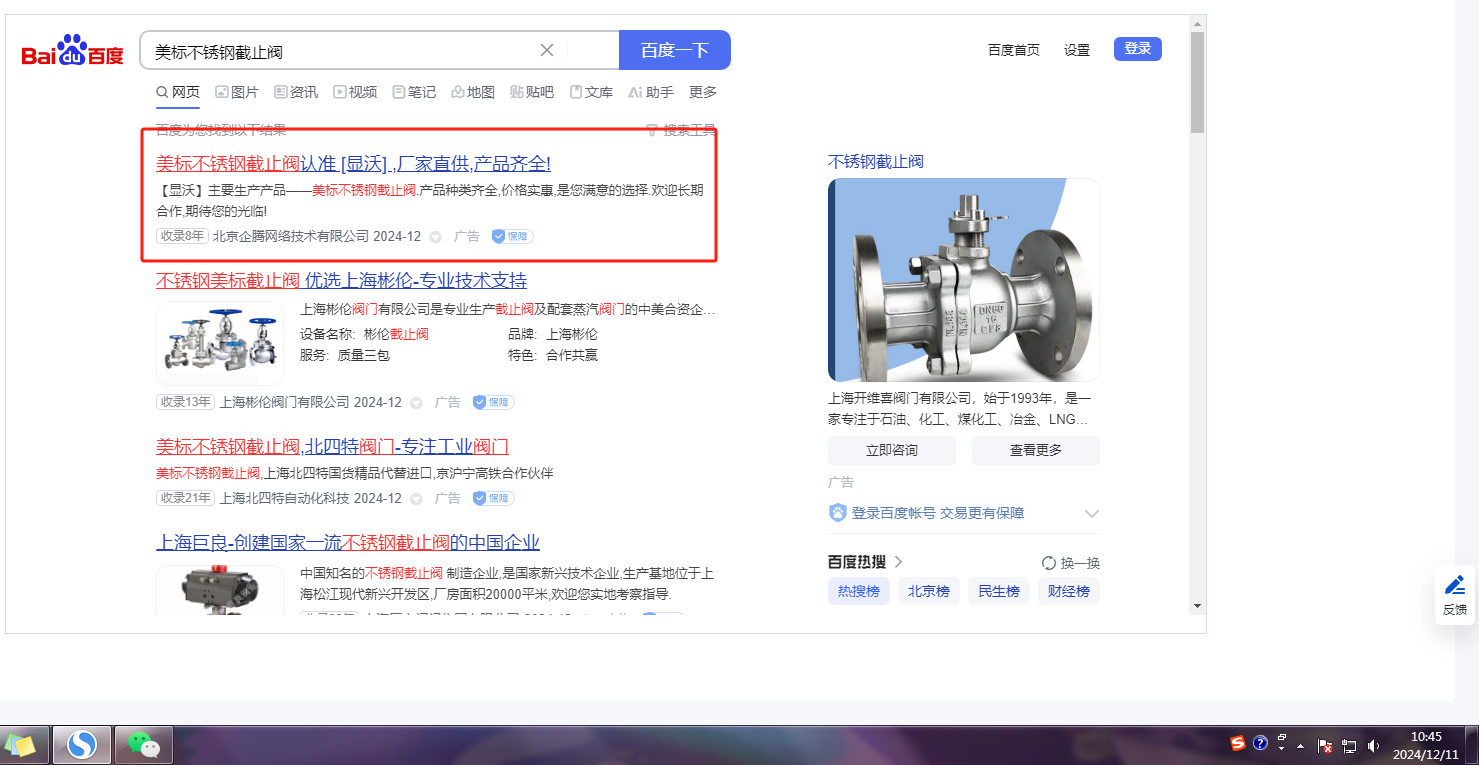Click 保障 badge on 上海北四特 result

pos(493,498)
